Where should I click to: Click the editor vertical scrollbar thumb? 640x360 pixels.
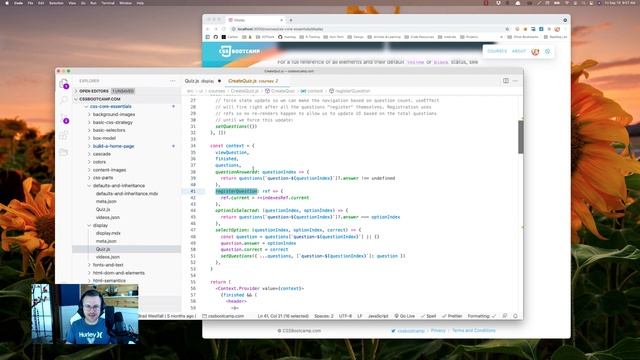click(520, 137)
